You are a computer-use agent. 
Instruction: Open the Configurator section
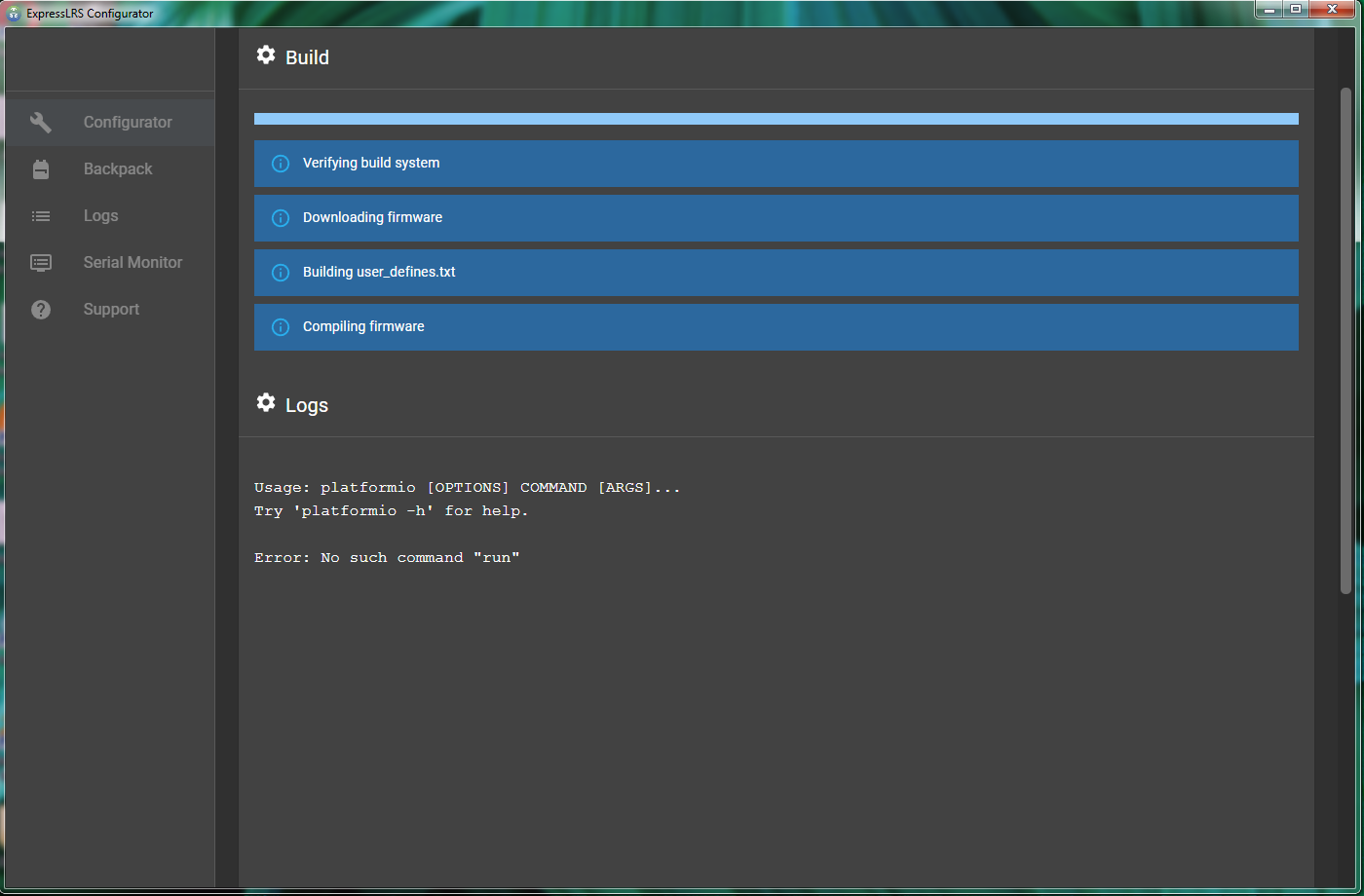coord(109,123)
